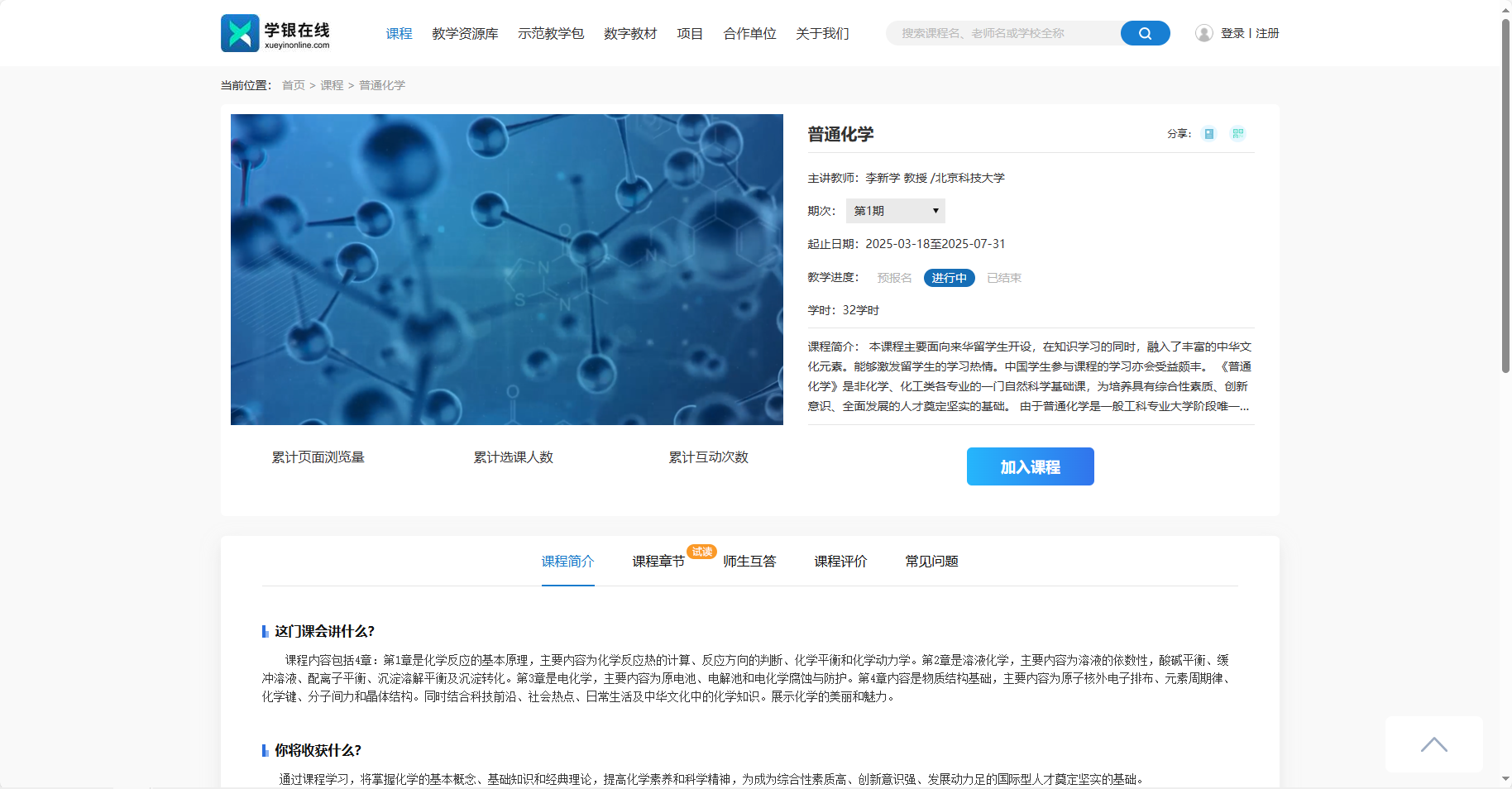Select the 常见问题 tab

931,562
